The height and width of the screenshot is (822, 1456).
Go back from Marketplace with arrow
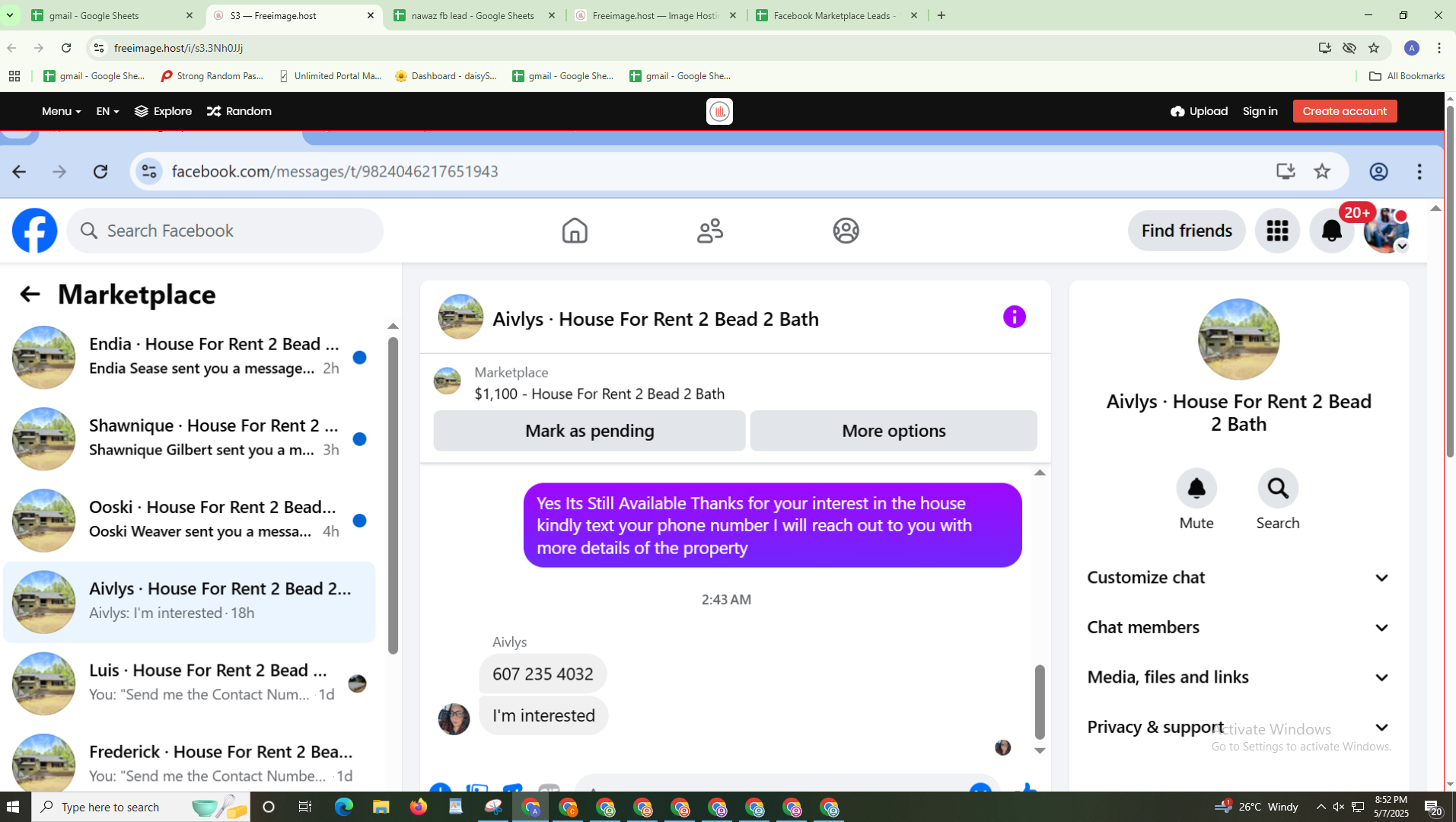click(30, 295)
